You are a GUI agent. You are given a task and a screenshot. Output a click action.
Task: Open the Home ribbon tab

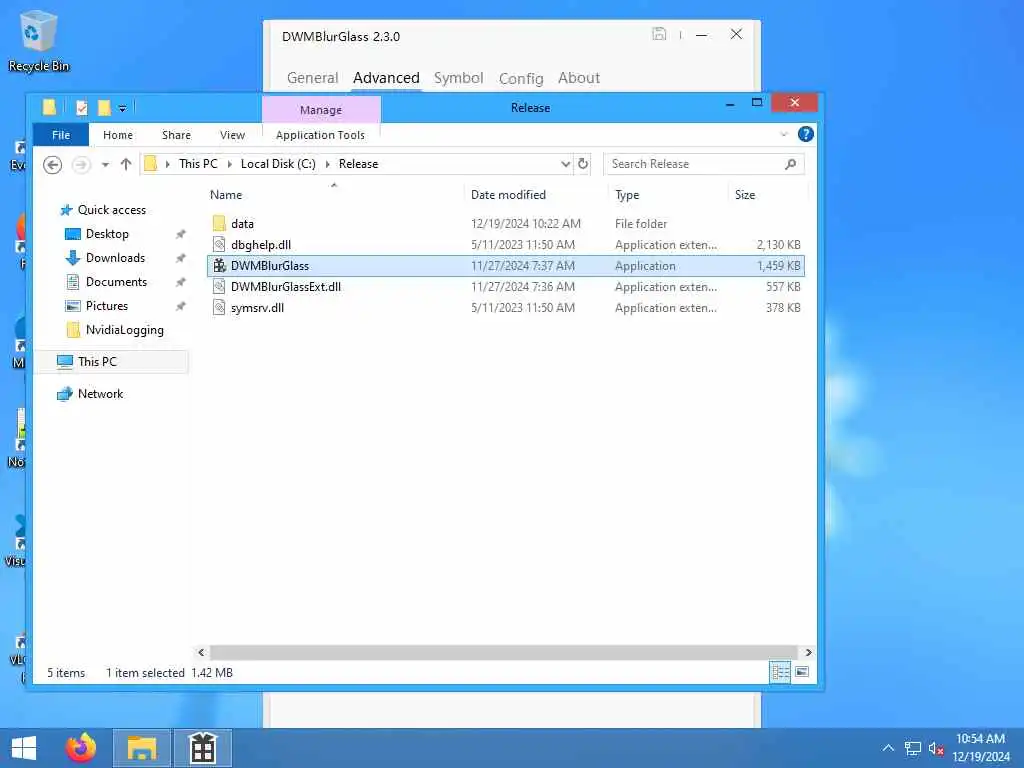pos(118,135)
